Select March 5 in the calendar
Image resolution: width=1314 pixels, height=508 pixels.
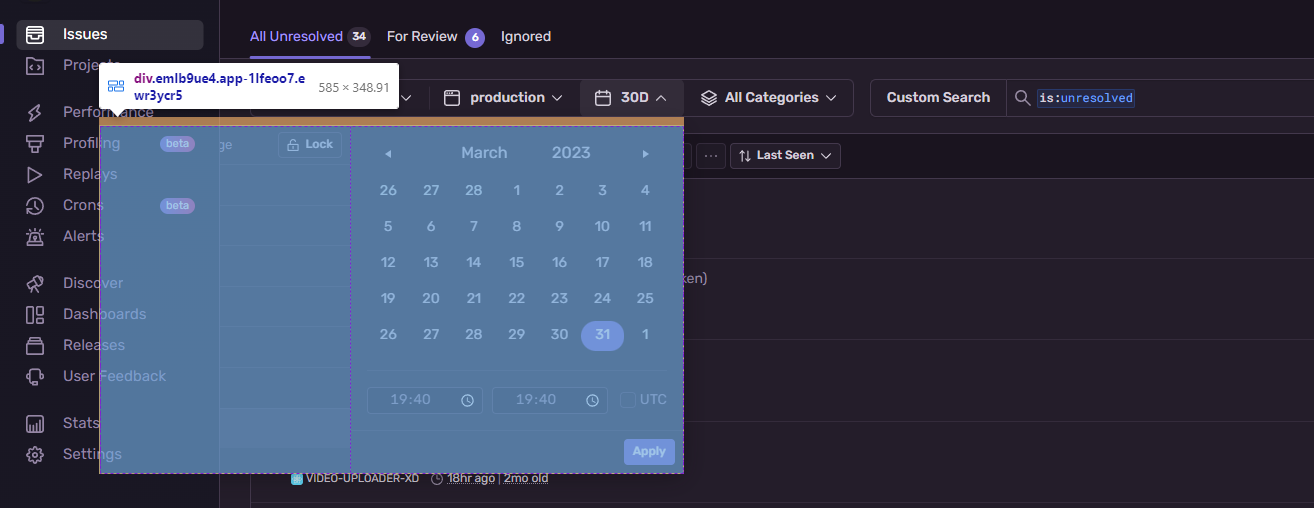tap(388, 227)
